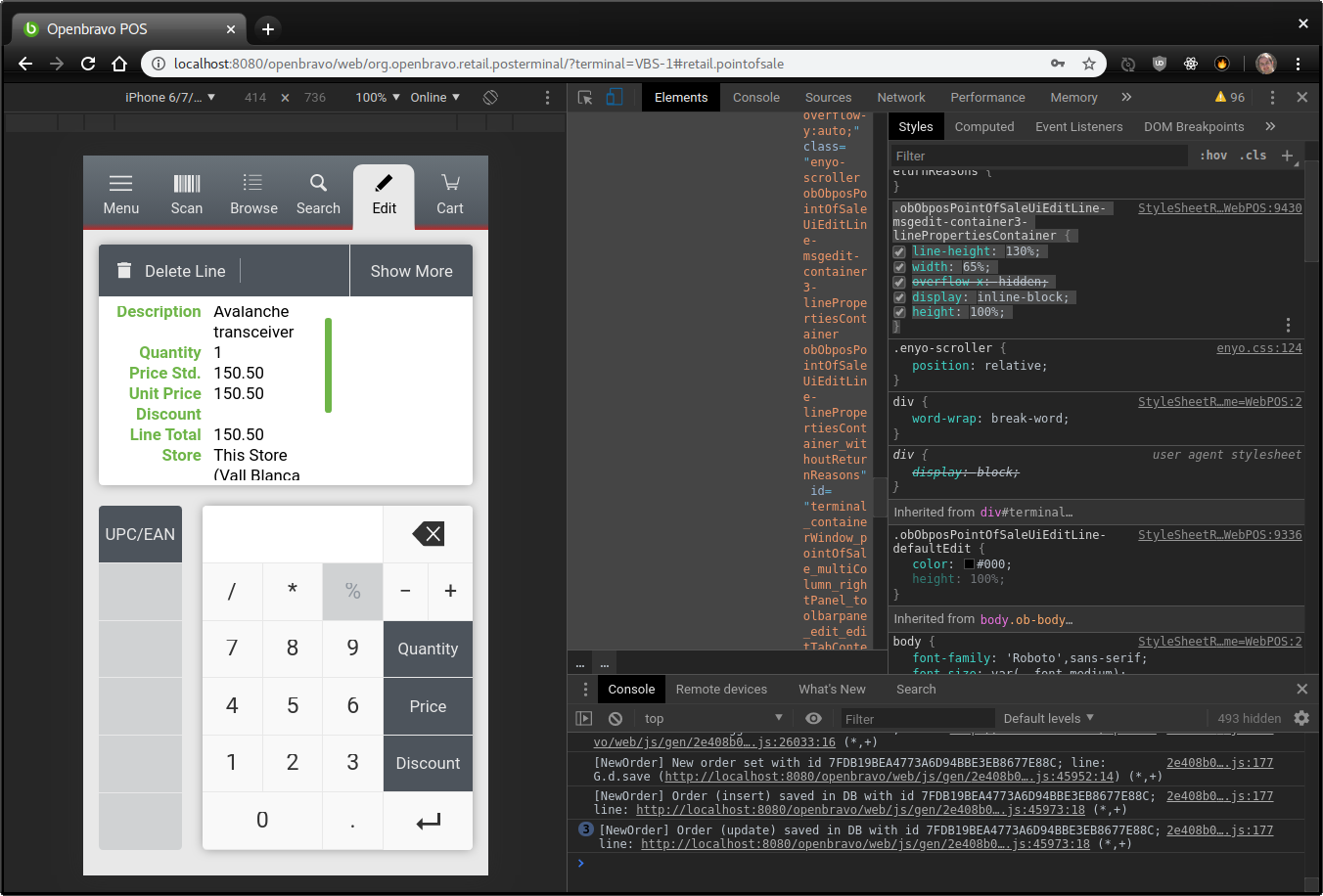
Task: Click the rotate screen icon
Action: click(490, 97)
